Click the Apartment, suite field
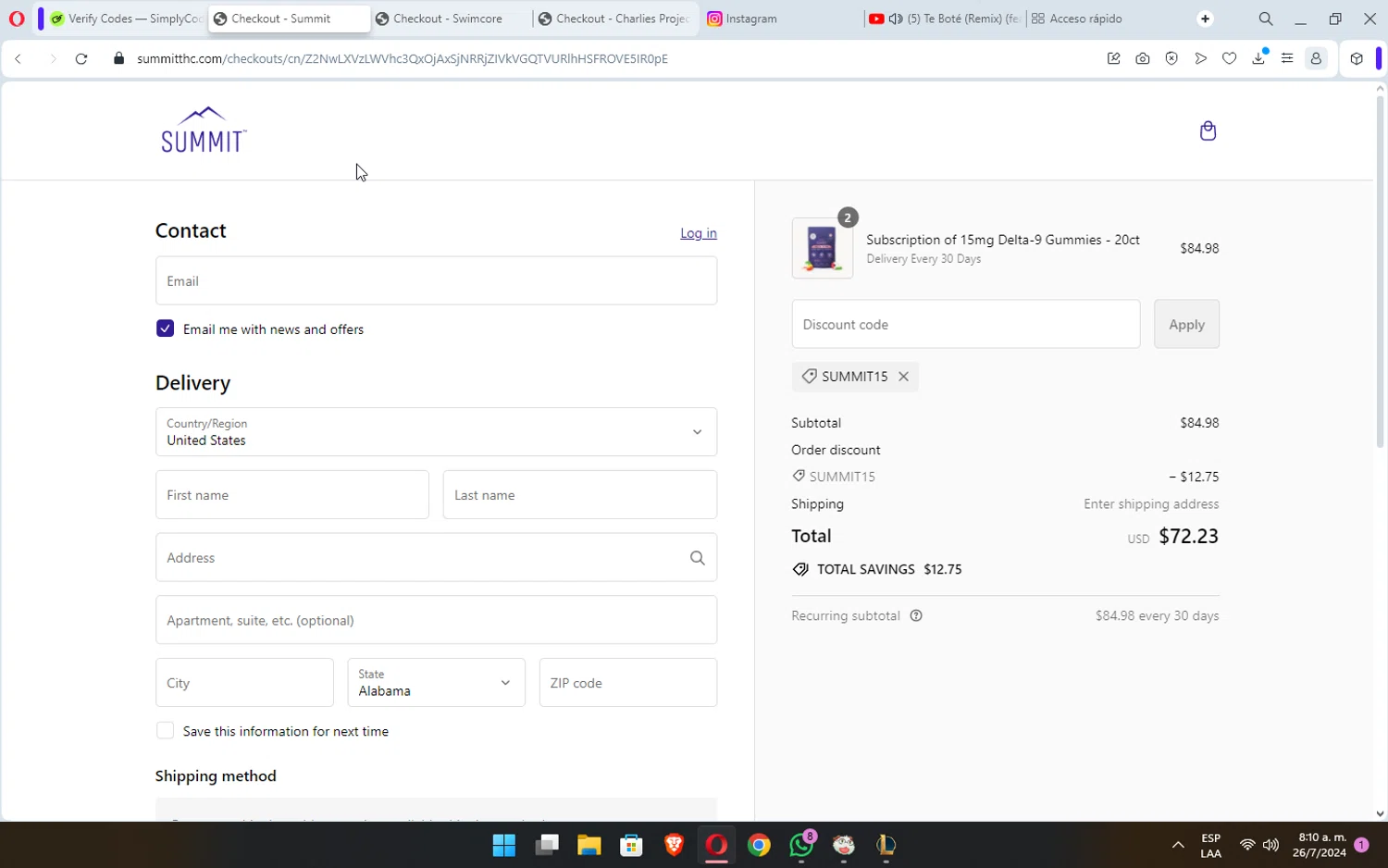The width and height of the screenshot is (1388, 868). pyautogui.click(x=436, y=620)
